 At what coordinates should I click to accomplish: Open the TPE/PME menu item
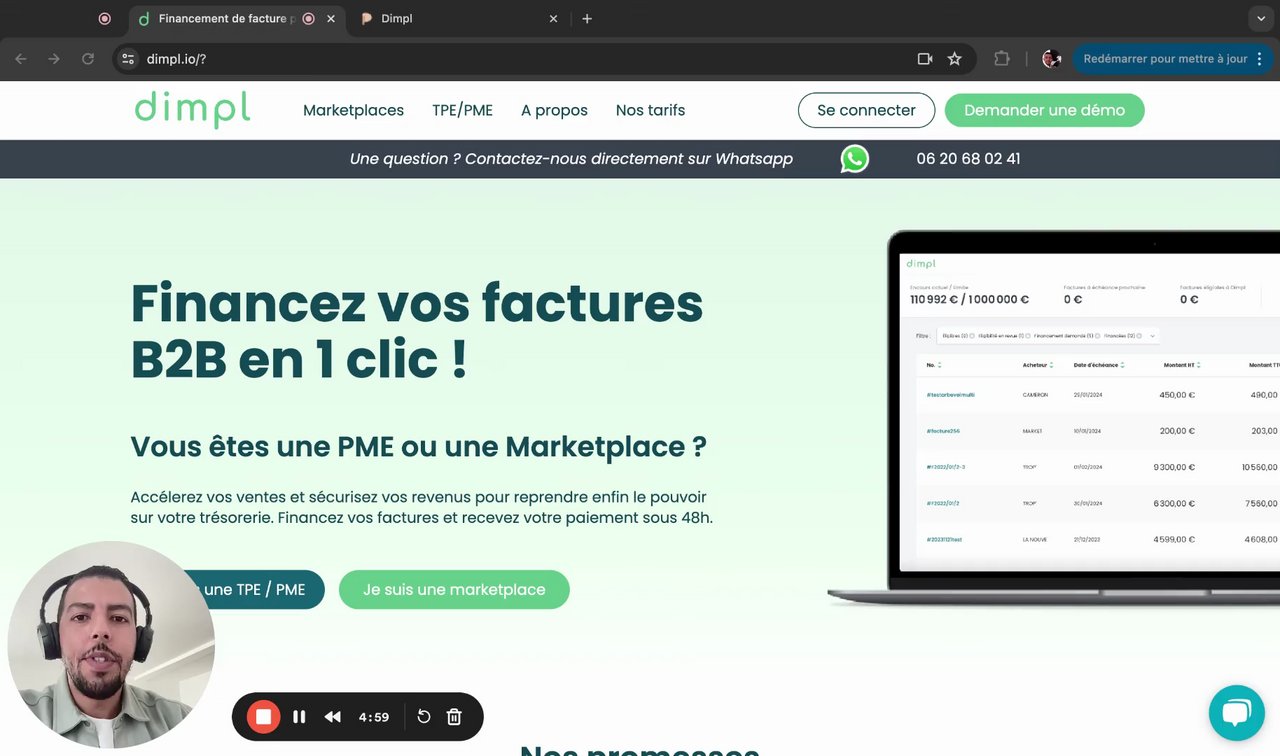click(462, 110)
